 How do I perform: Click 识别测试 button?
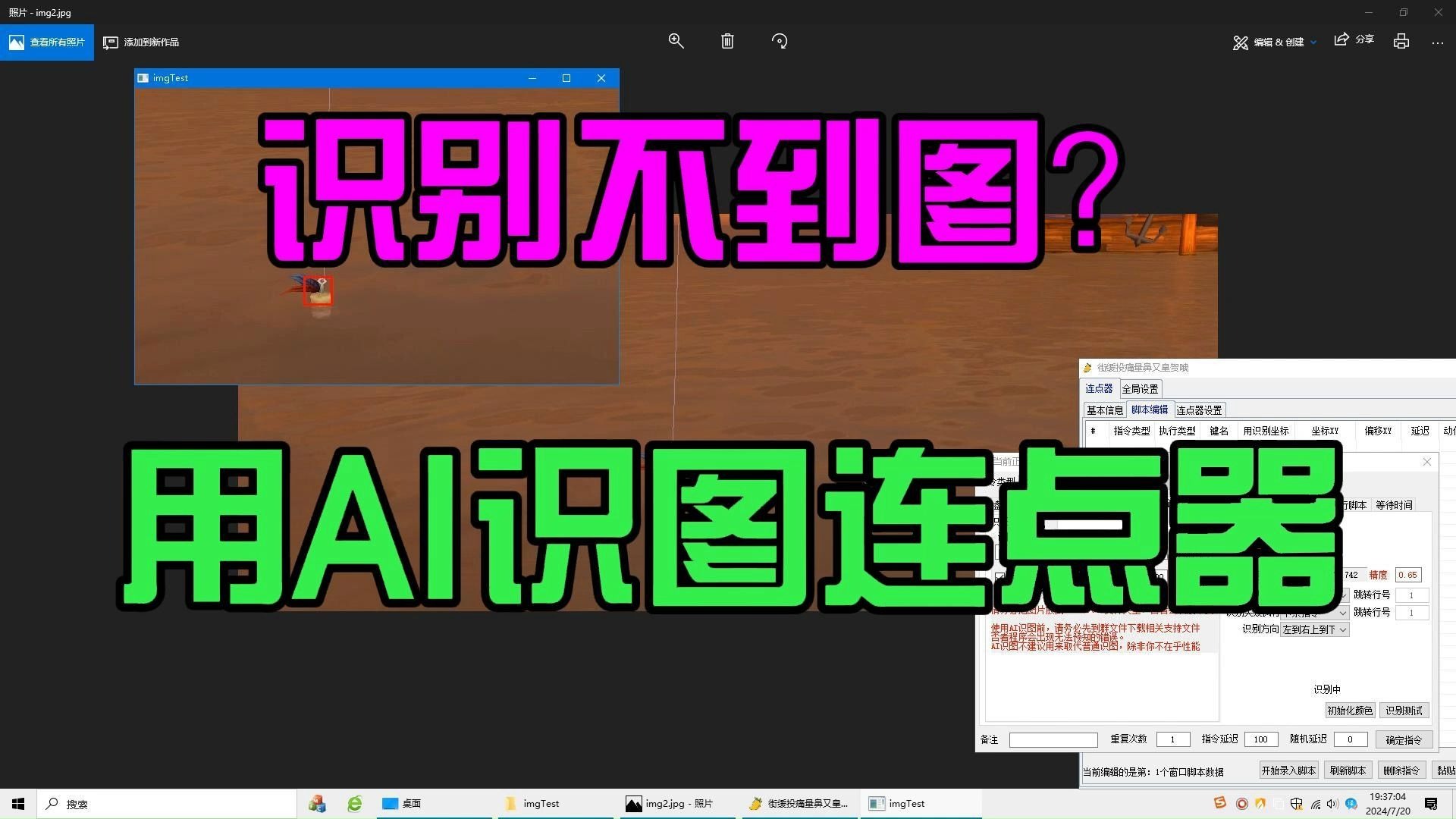pos(1404,711)
